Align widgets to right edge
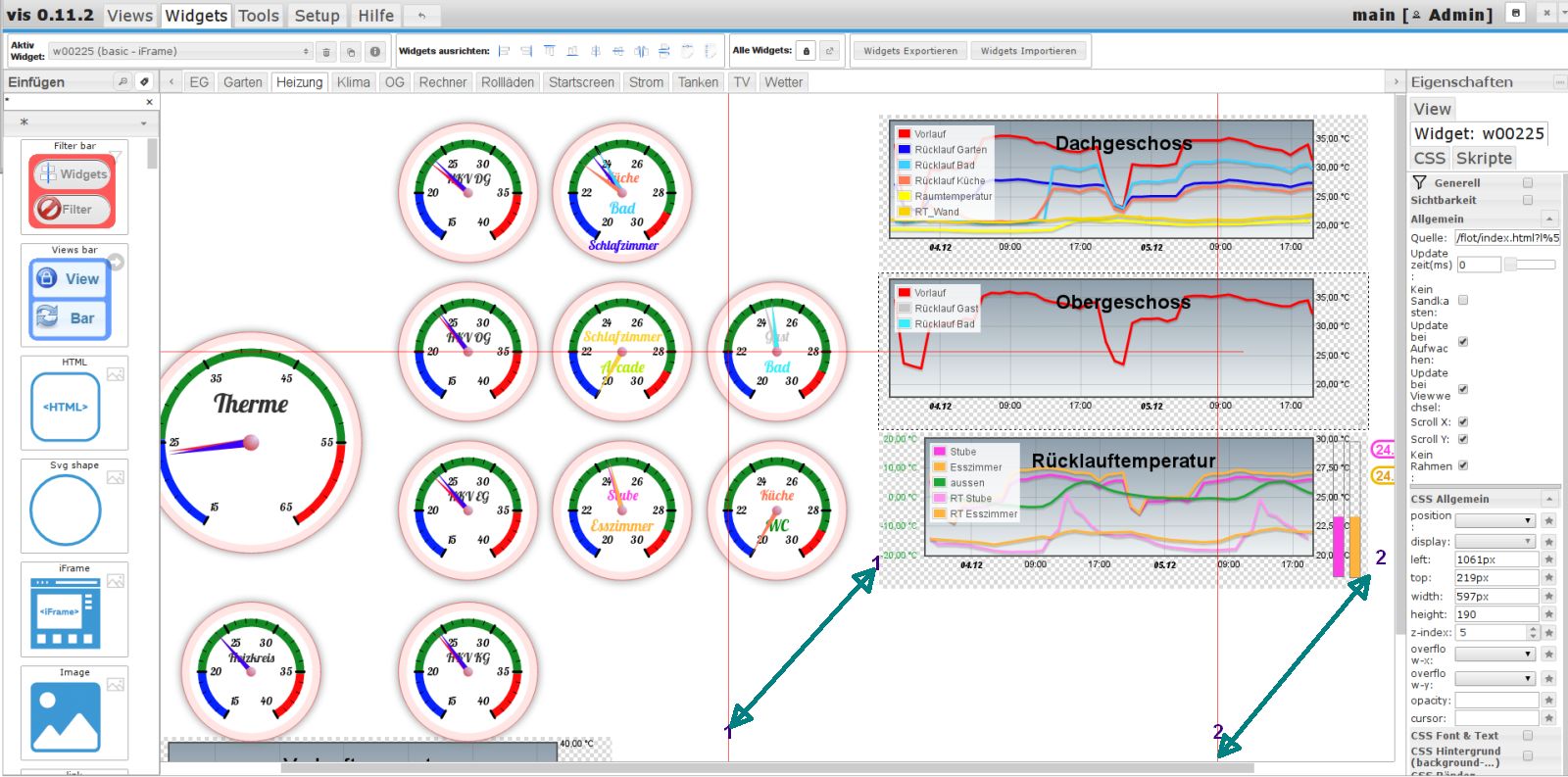1568x777 pixels. click(x=527, y=51)
